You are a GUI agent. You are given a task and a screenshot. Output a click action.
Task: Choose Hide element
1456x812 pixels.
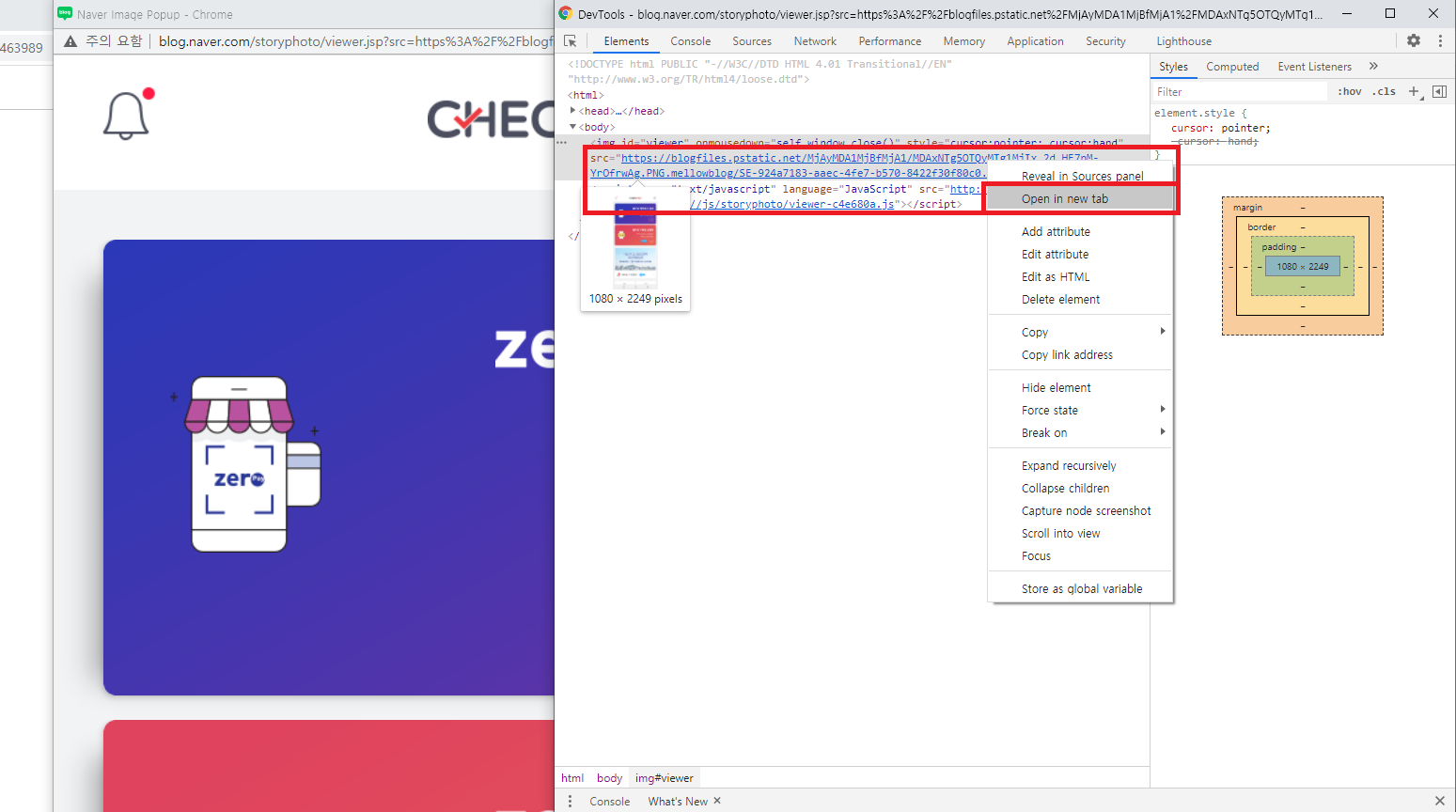click(1080, 387)
